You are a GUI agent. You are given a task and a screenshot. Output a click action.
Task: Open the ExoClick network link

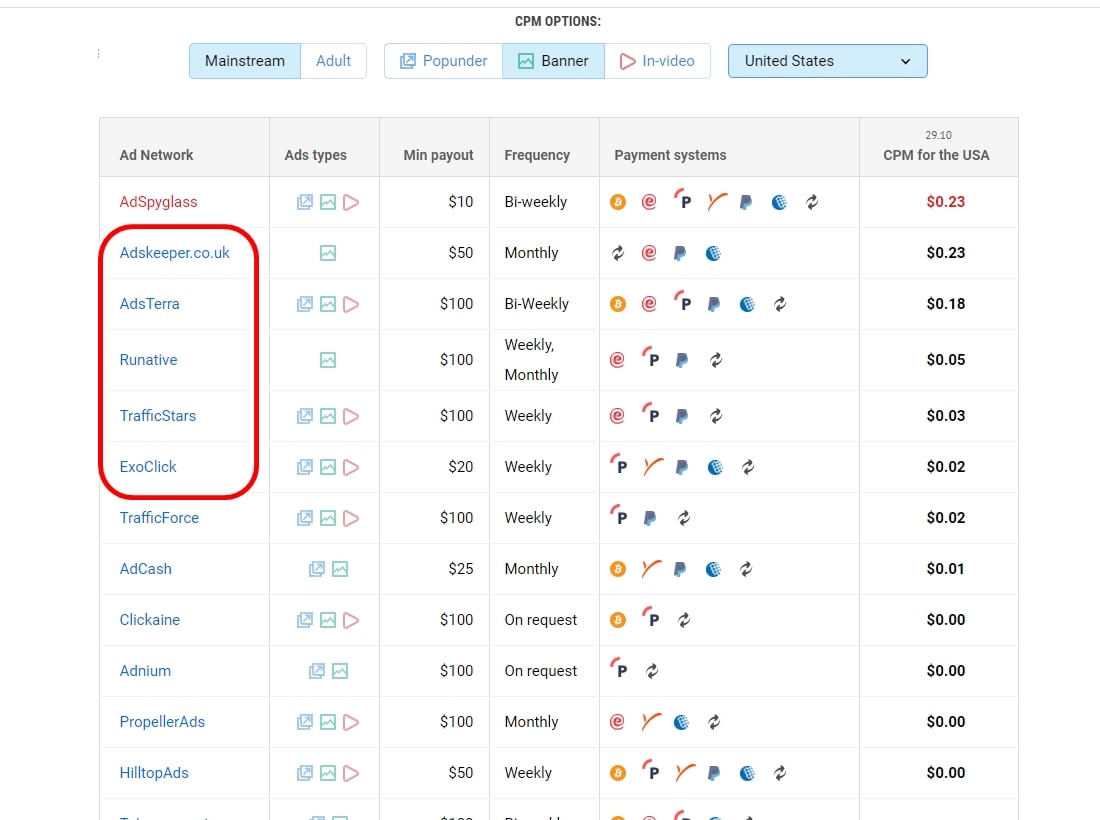(148, 467)
